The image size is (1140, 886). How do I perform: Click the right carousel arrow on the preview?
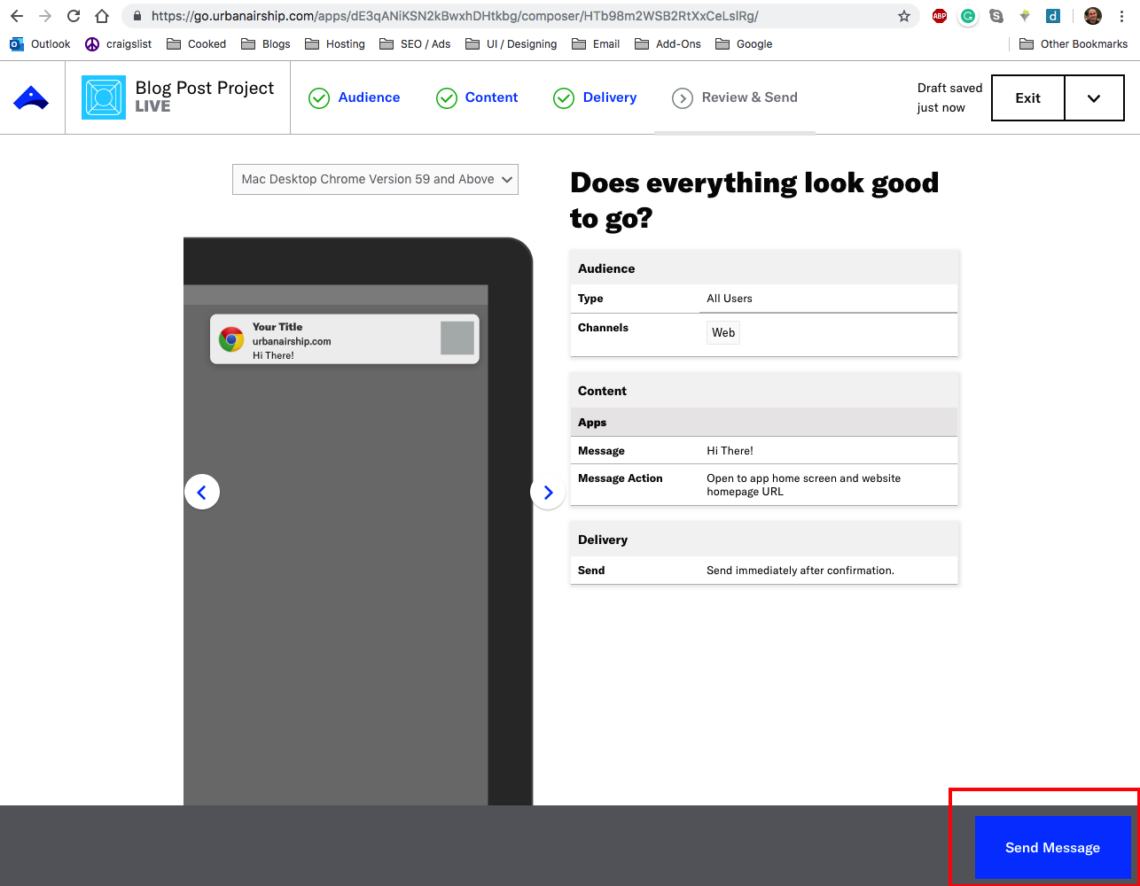(547, 492)
